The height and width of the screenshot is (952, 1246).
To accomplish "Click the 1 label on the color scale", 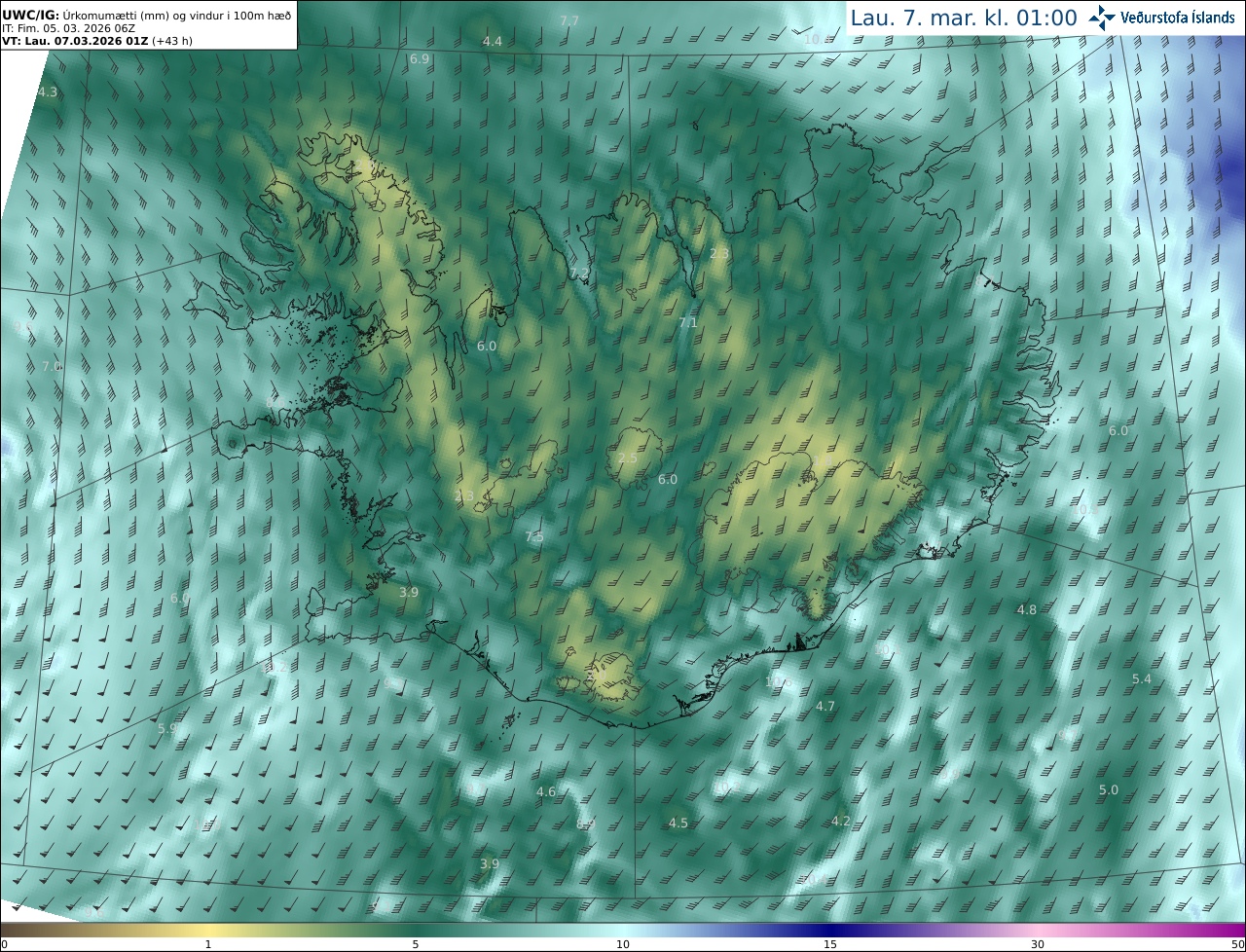I will tap(208, 945).
